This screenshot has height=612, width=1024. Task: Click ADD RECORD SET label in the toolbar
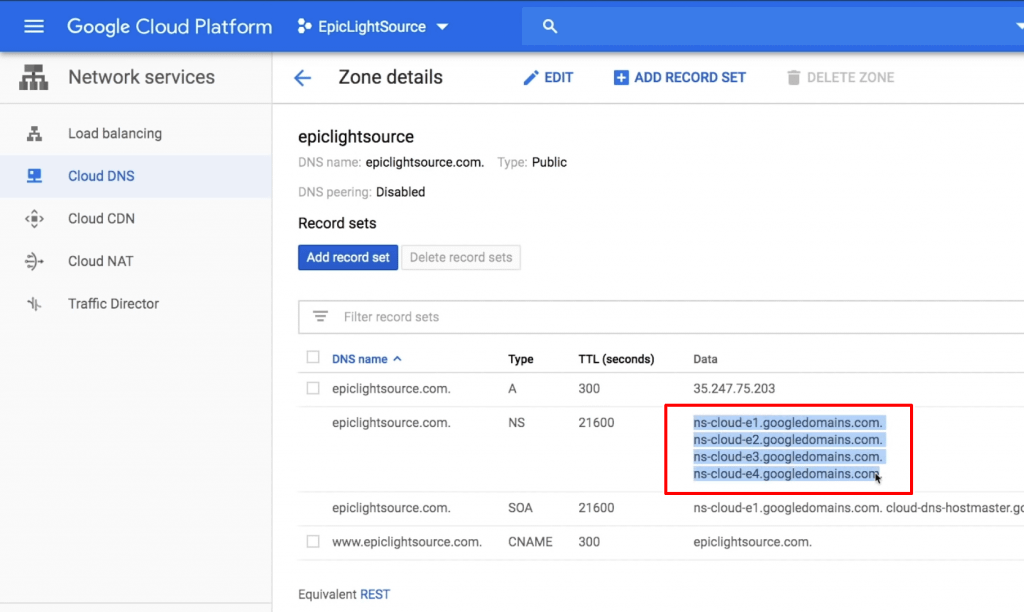(x=690, y=78)
